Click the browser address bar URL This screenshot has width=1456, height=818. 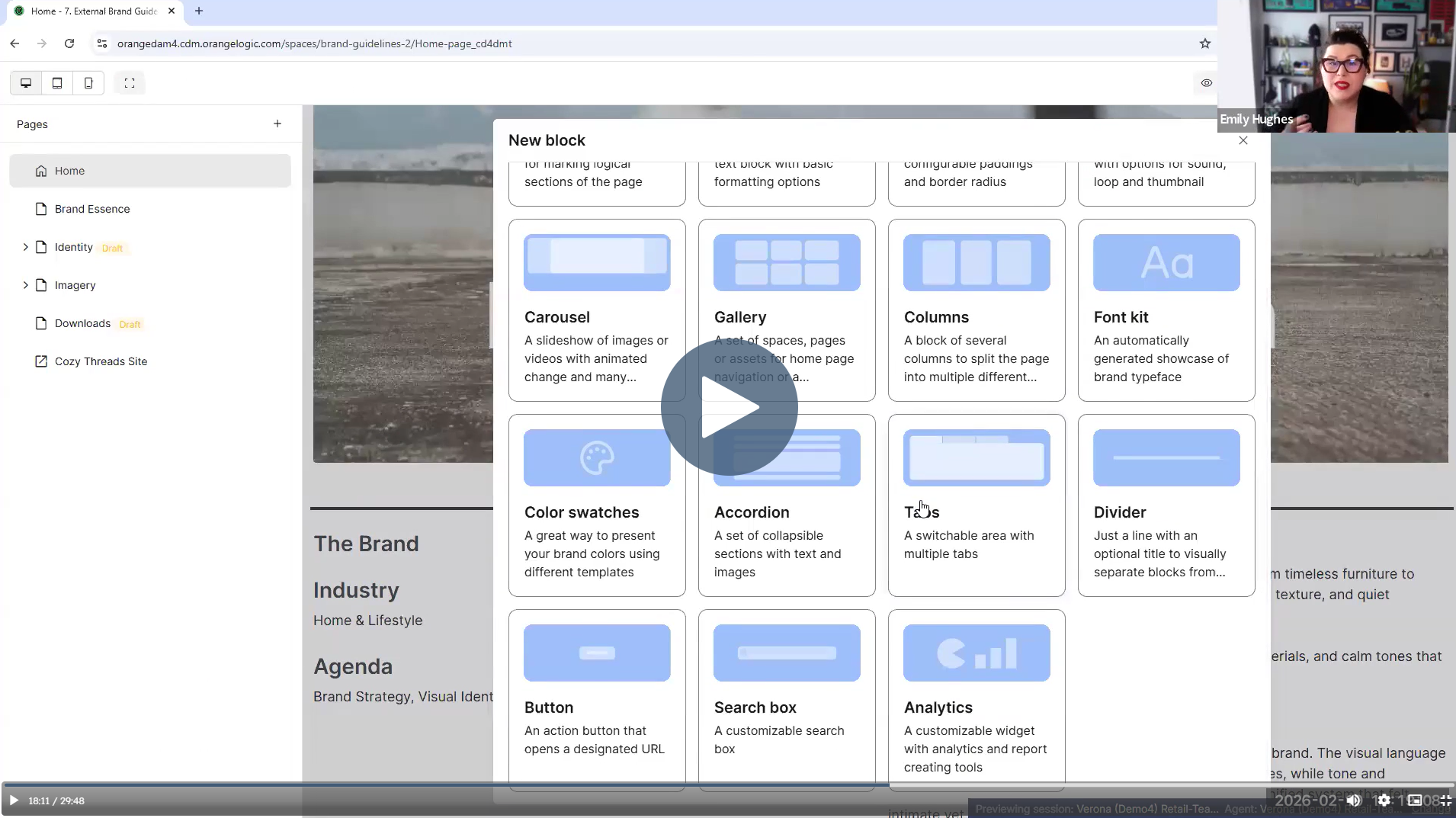[x=314, y=43]
